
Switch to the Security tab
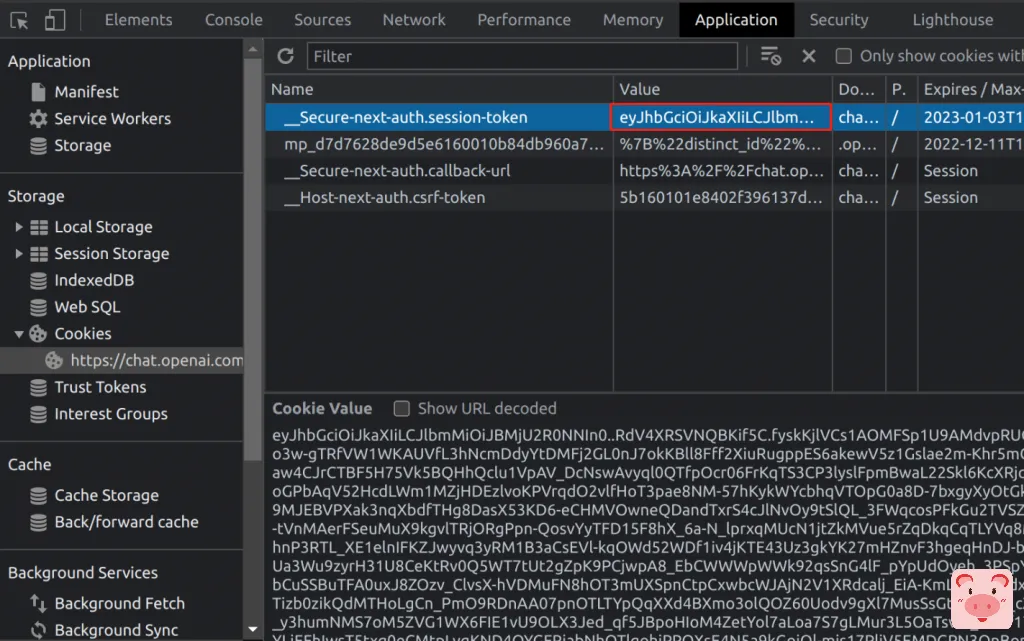pyautogui.click(x=839, y=20)
